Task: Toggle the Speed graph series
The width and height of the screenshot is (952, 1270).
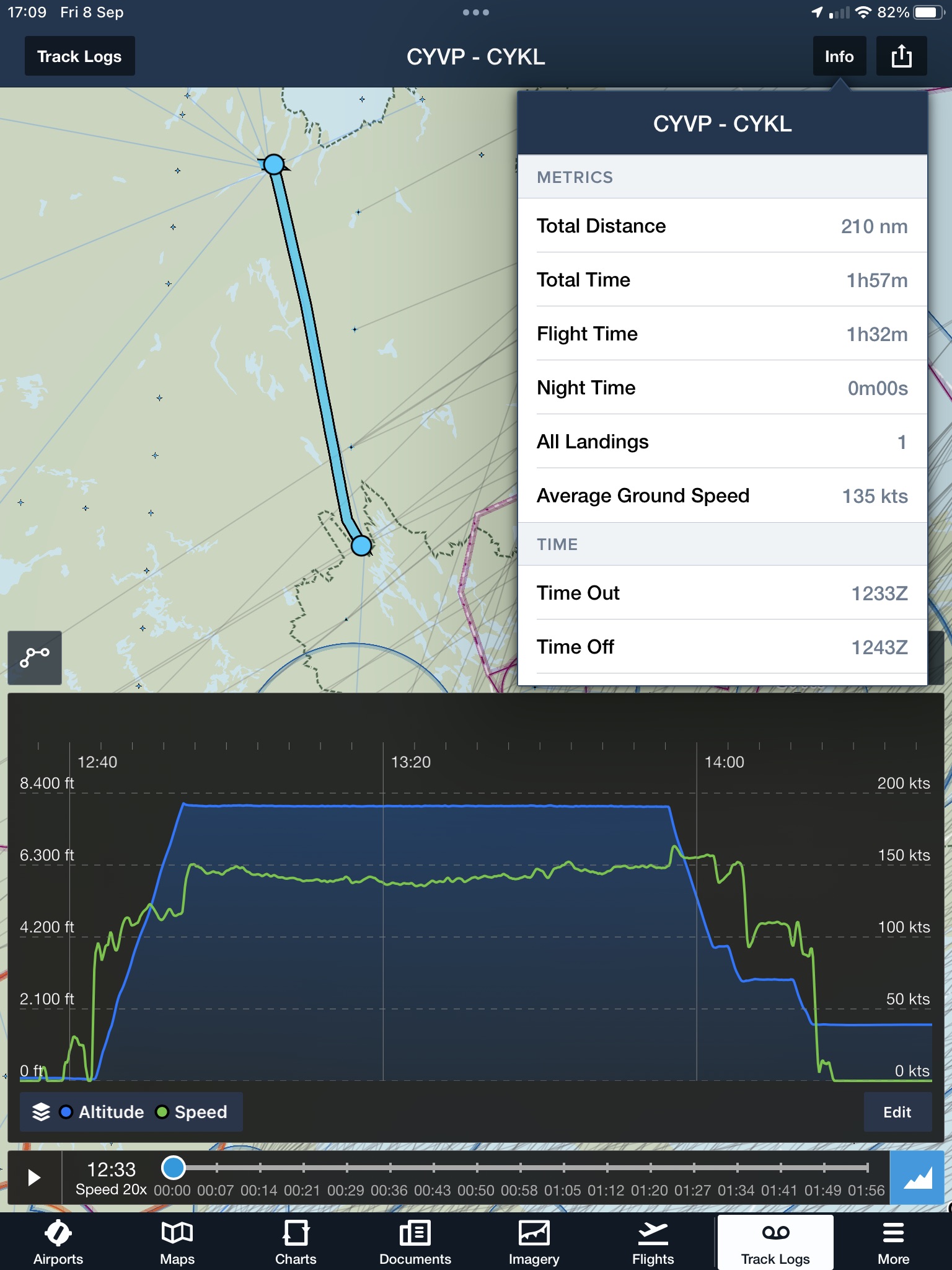Action: (x=192, y=1112)
